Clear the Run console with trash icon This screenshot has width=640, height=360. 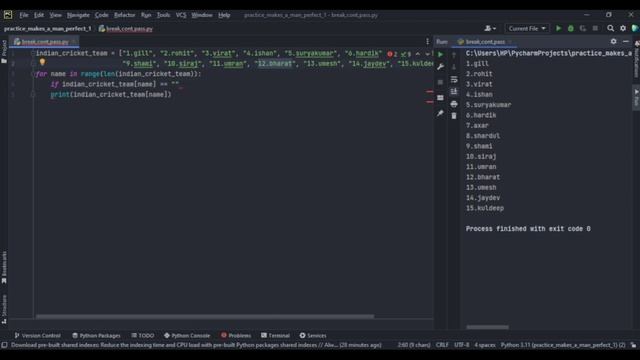click(x=454, y=116)
